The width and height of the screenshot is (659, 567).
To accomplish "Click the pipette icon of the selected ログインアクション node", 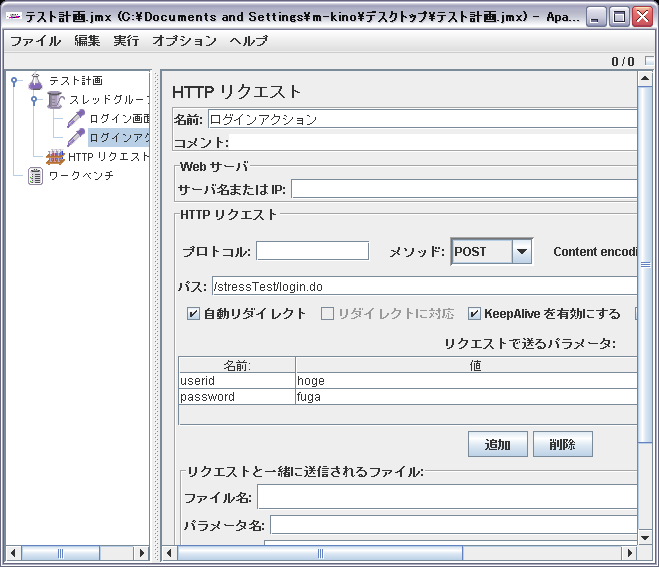I will (x=76, y=138).
